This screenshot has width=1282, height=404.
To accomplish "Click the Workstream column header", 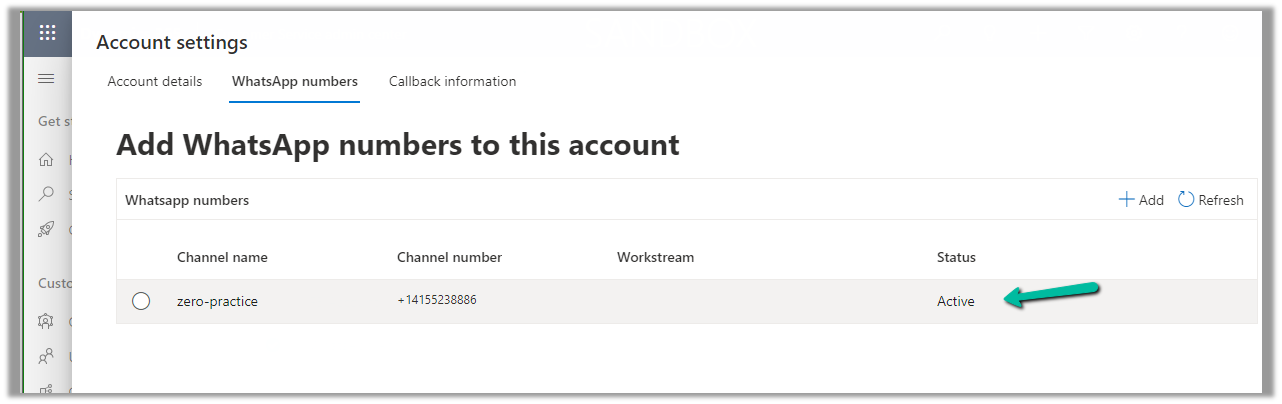I will click(655, 257).
